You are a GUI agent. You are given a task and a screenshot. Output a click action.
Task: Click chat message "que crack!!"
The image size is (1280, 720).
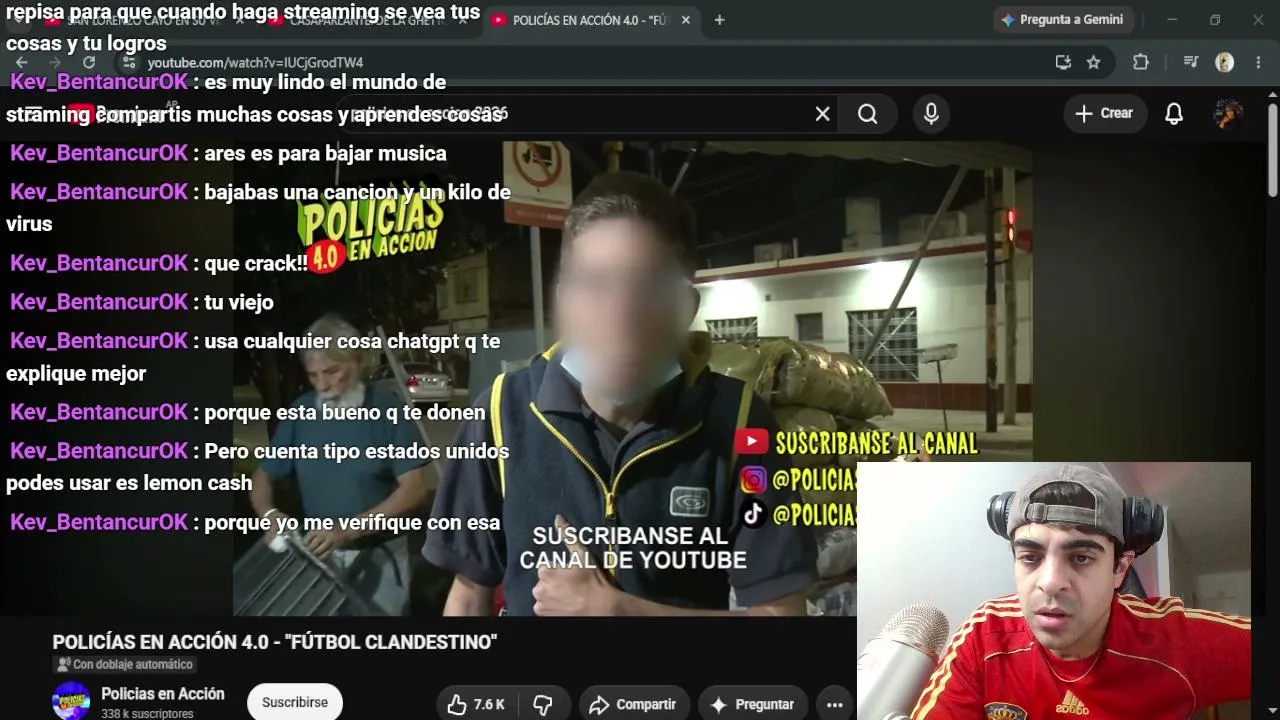[x=255, y=263]
